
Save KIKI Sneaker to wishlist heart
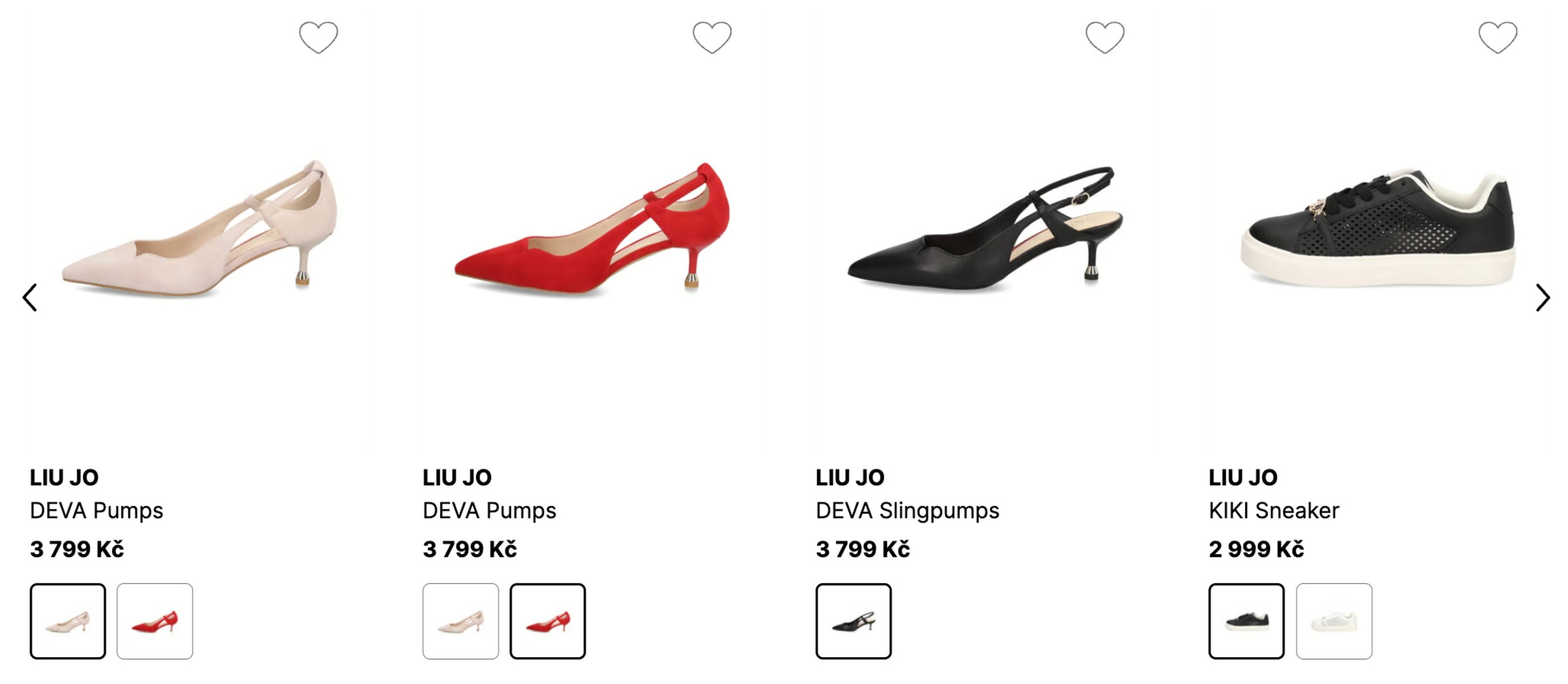(1497, 37)
